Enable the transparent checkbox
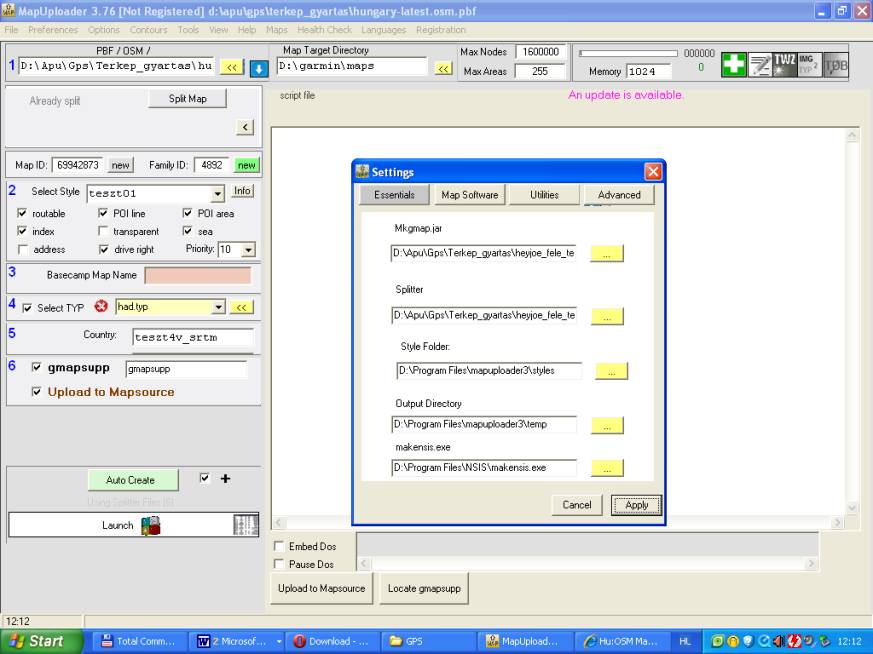Viewport: 873px width, 654px height. coord(104,232)
